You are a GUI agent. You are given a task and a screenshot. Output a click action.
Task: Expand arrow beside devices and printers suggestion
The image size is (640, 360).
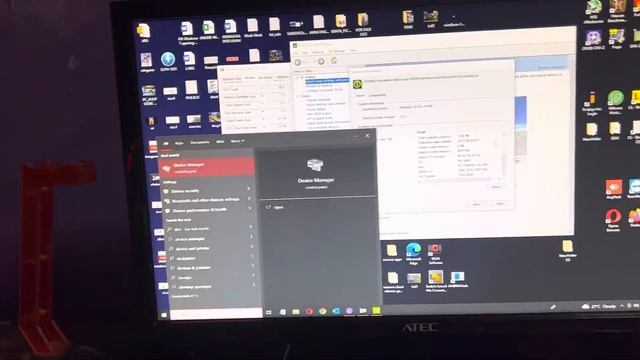tap(252, 247)
